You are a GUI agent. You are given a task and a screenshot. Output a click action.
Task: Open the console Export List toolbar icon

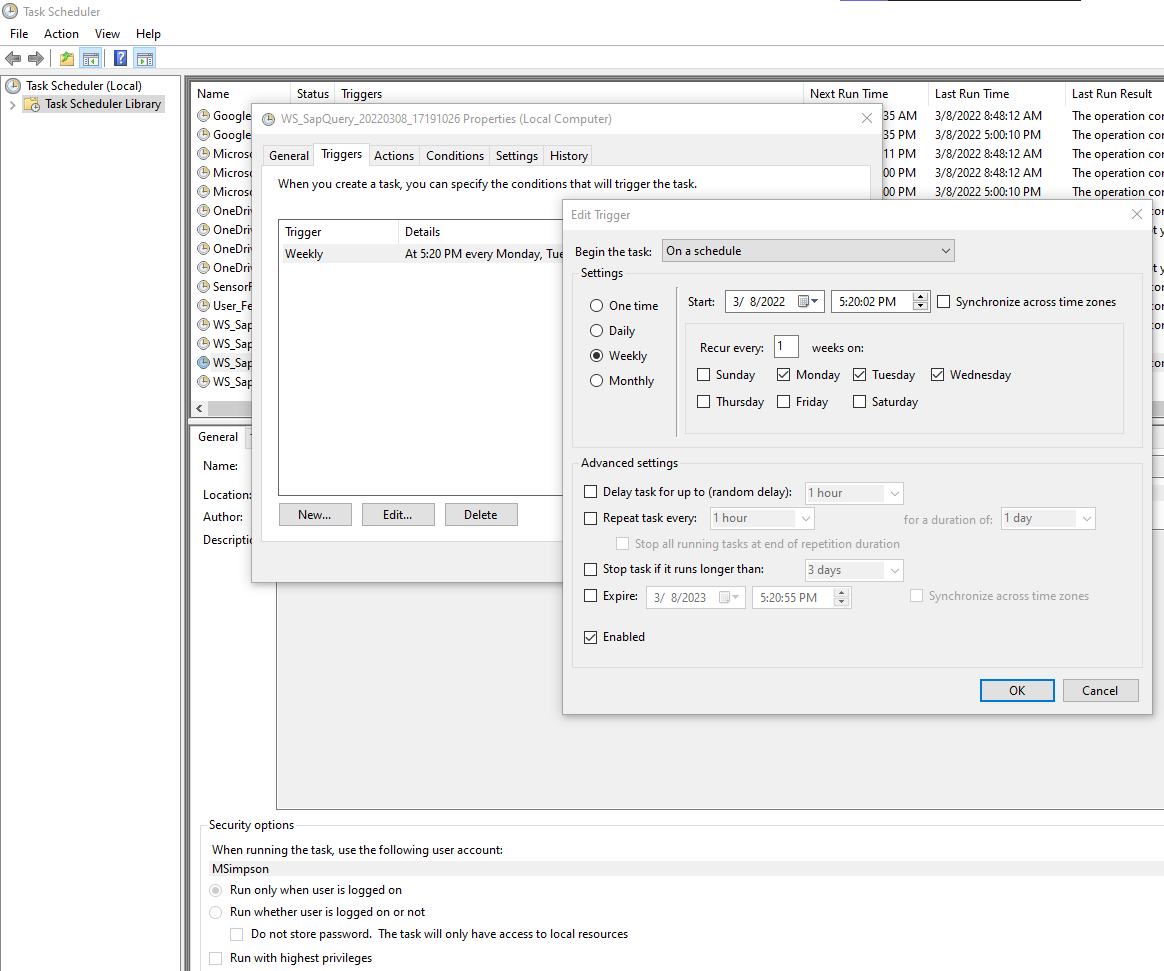click(x=66, y=58)
